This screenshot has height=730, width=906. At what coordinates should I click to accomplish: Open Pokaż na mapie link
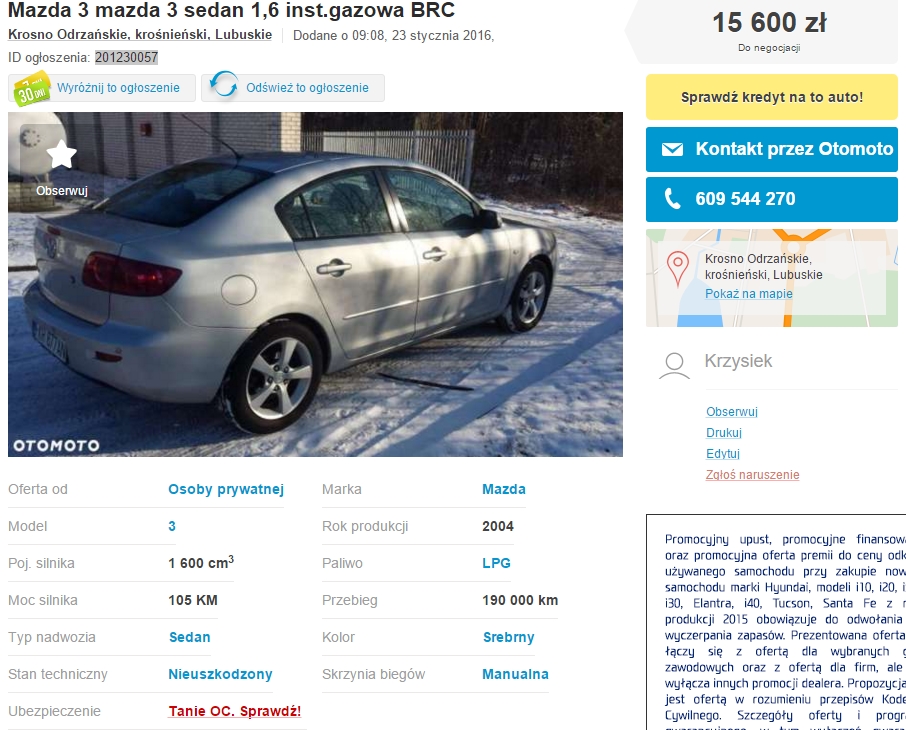point(748,294)
